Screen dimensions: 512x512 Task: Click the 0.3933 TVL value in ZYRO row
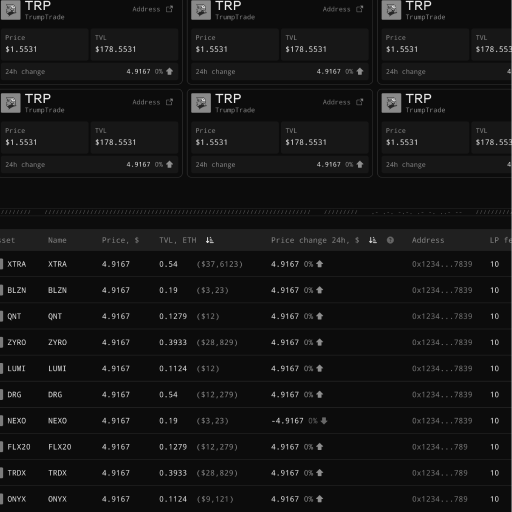click(173, 342)
